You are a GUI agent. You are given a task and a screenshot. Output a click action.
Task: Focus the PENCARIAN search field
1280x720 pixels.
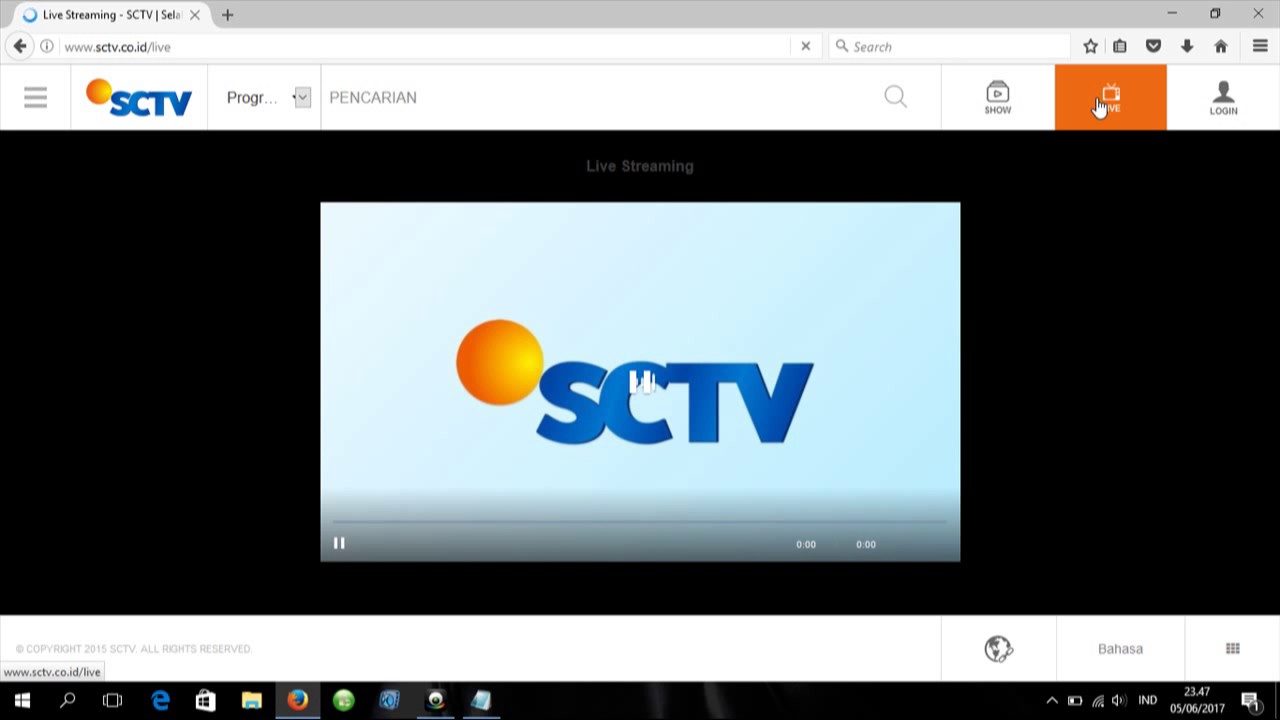coord(600,97)
